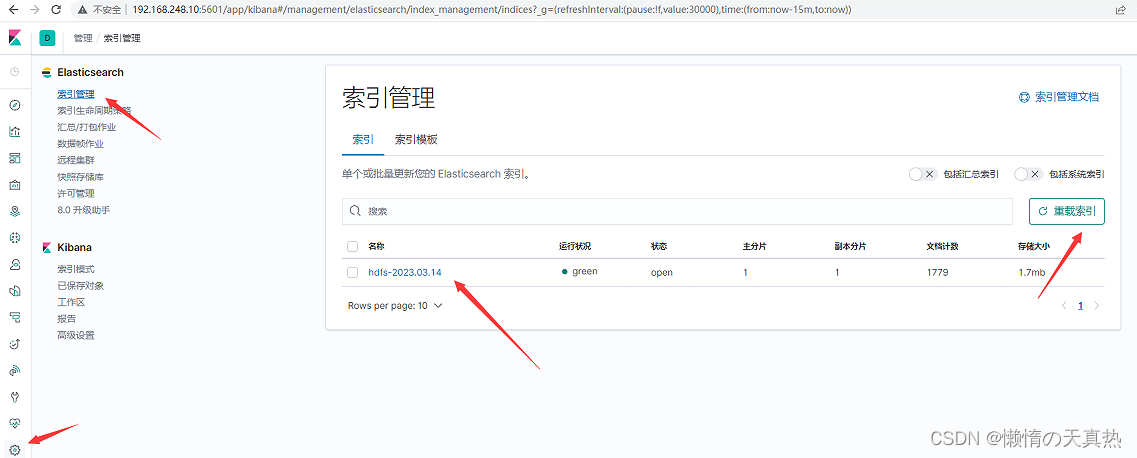Open 工作区 under Kibana
The image size is (1137, 458).
point(71,302)
